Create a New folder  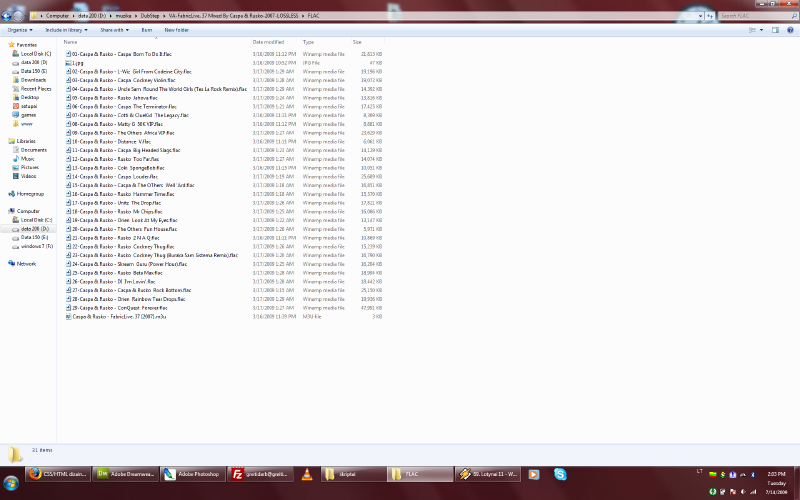pos(177,30)
